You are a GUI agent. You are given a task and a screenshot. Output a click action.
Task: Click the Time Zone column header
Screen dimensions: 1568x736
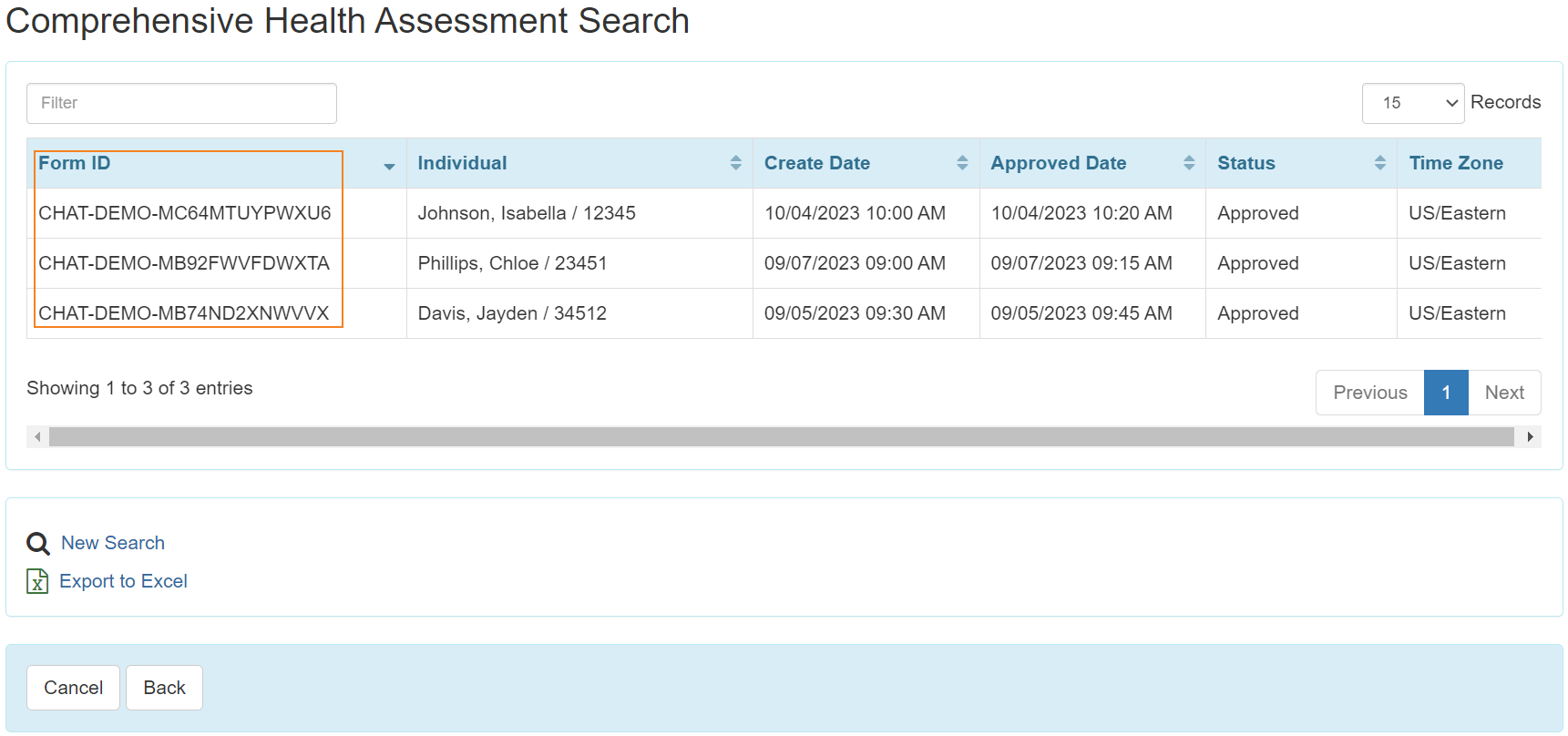[x=1469, y=163]
